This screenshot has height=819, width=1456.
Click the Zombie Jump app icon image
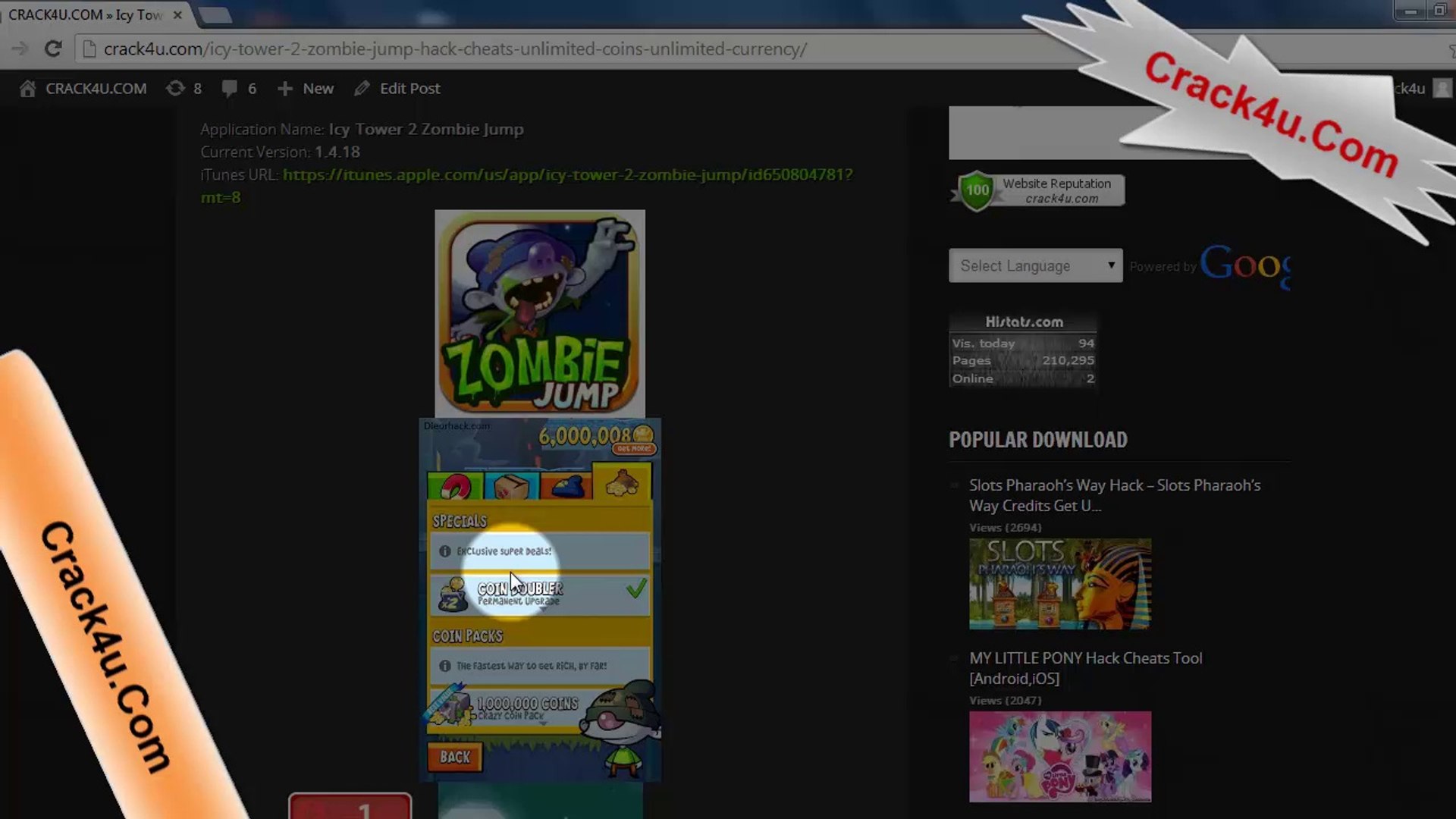click(539, 313)
